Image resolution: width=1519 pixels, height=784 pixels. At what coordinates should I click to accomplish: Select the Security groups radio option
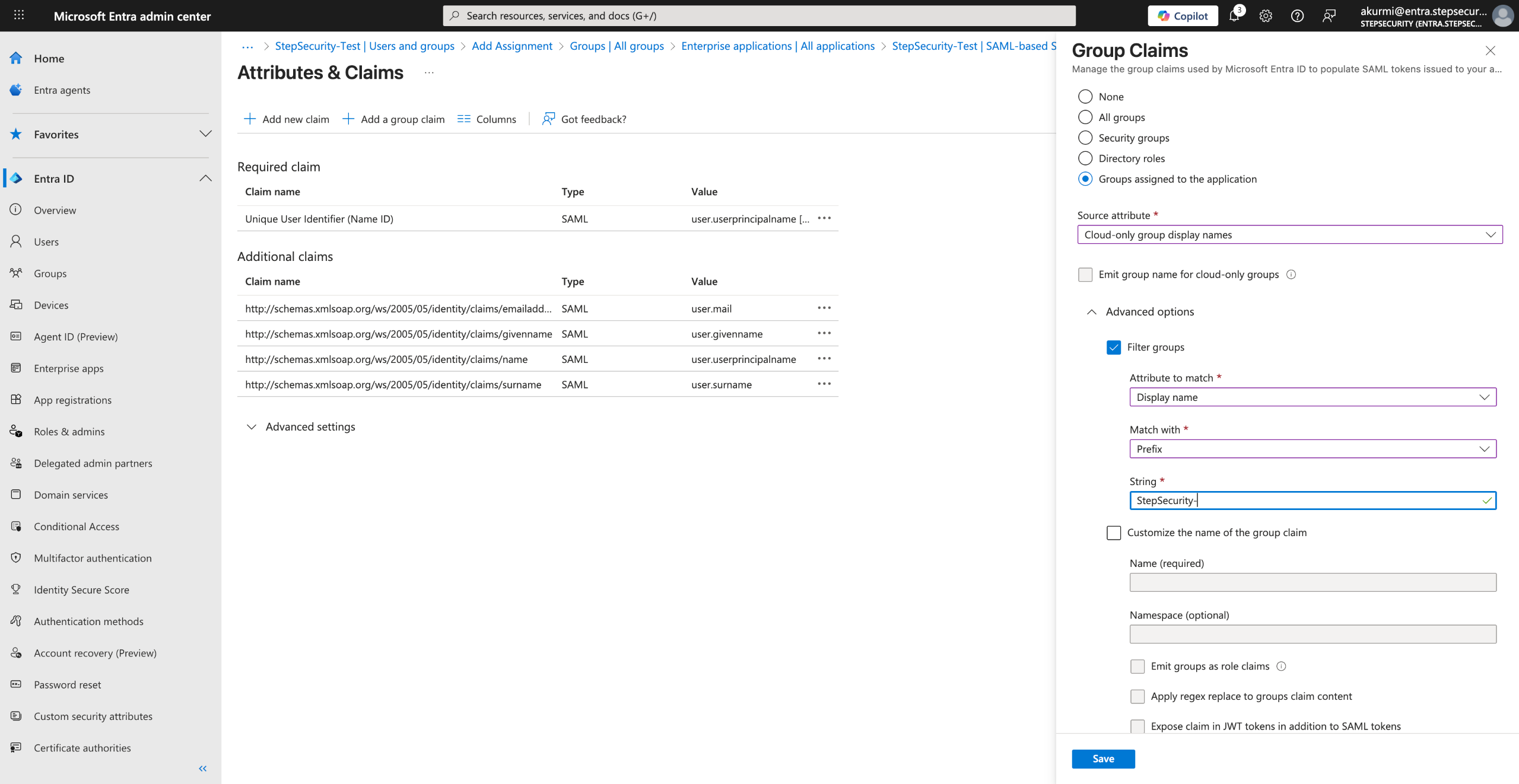point(1085,138)
